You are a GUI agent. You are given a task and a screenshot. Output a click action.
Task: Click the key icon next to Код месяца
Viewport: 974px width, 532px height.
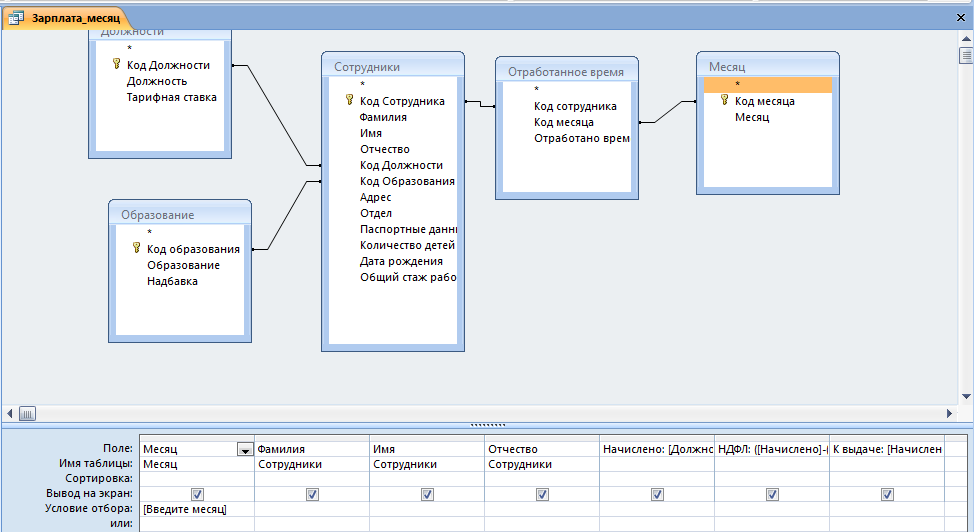point(724,100)
